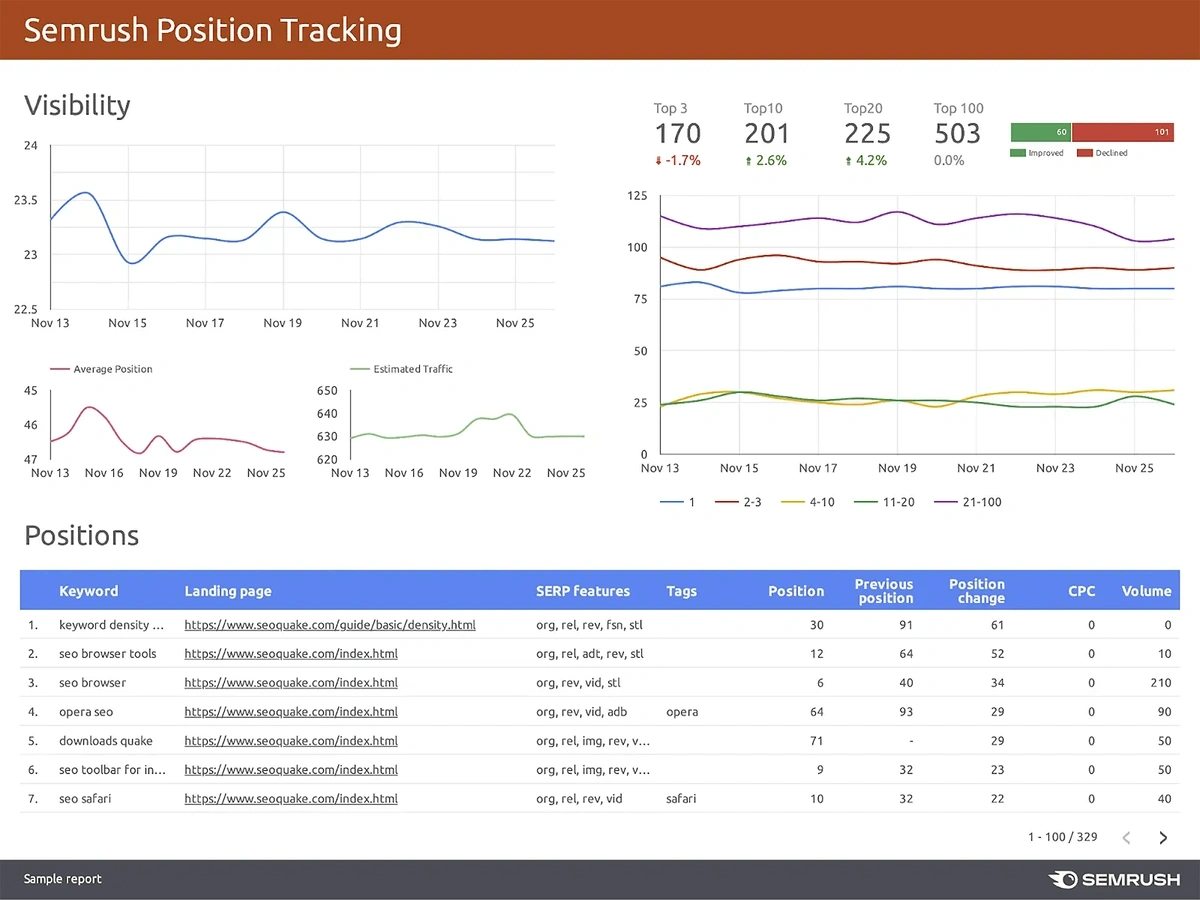The image size is (1200, 900).
Task: Toggle the 11-20 legend series
Action: click(884, 502)
